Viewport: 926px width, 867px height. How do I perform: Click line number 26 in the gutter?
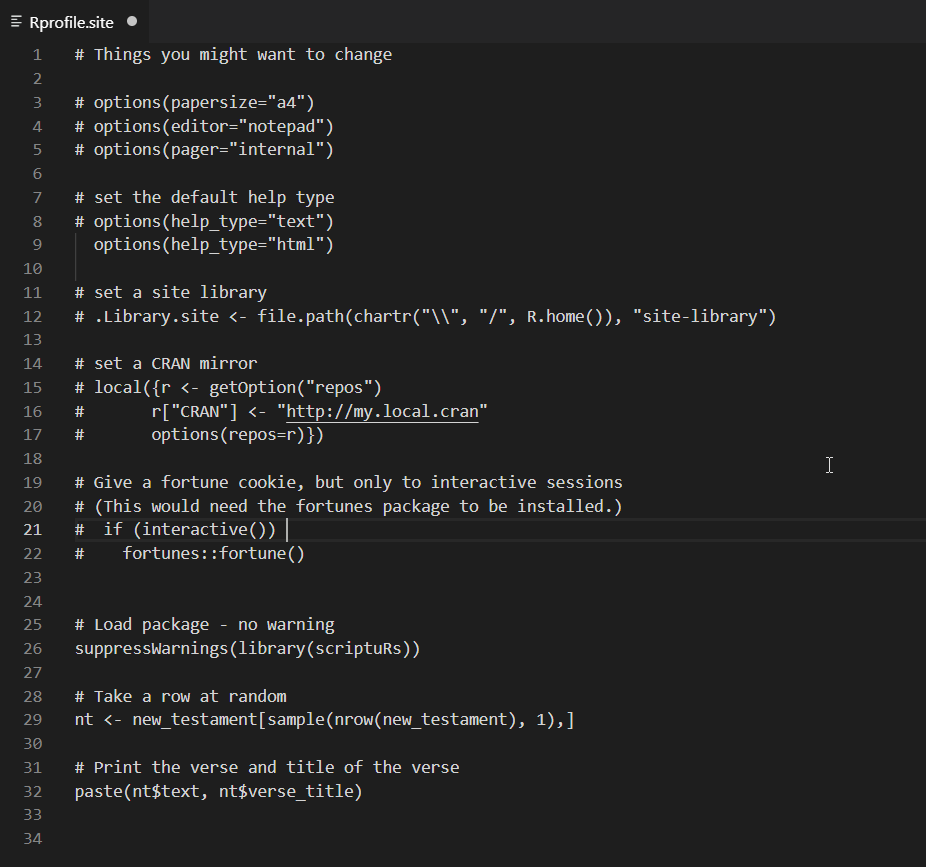click(33, 649)
